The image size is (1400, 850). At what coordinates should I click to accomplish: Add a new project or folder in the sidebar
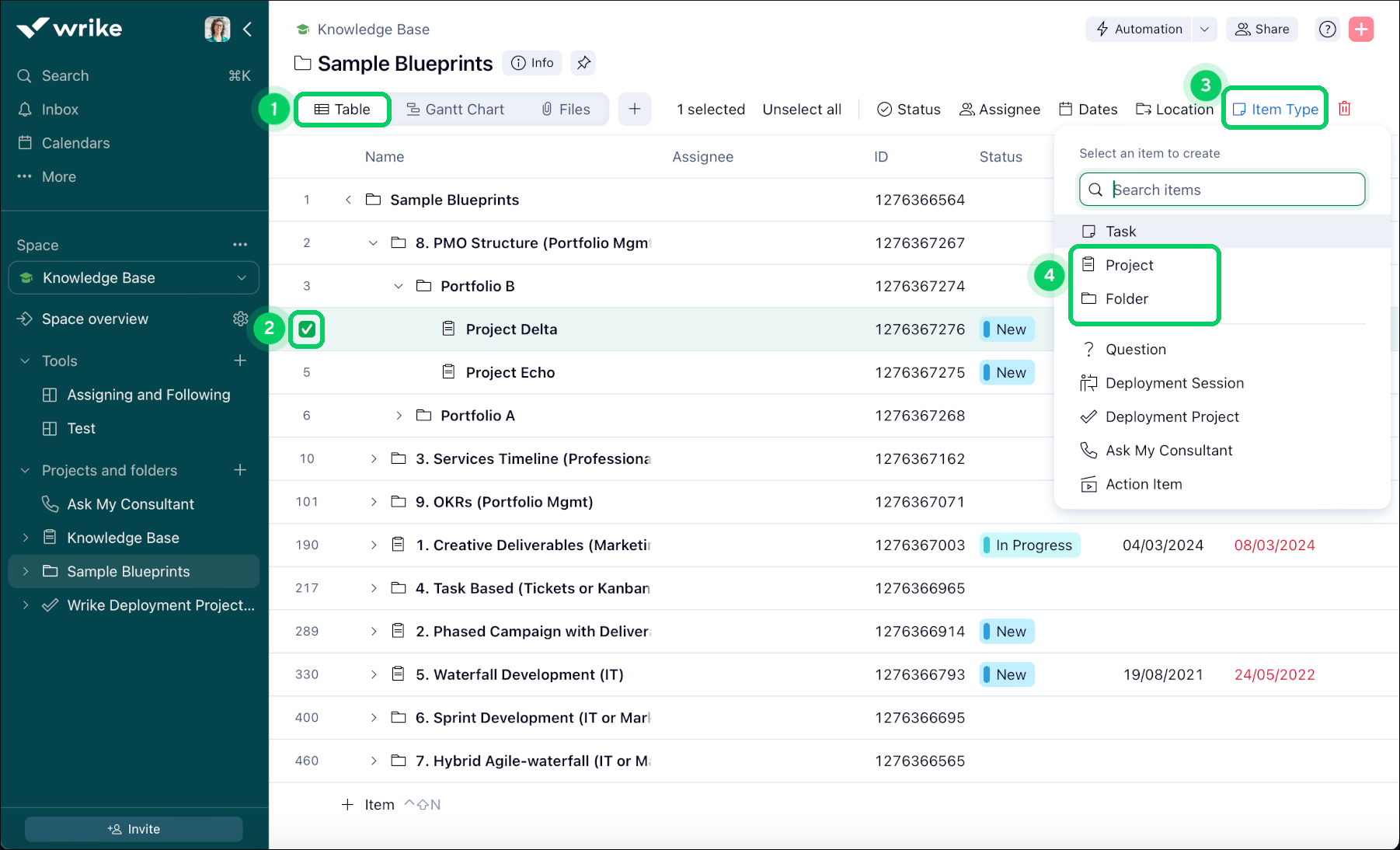(240, 470)
